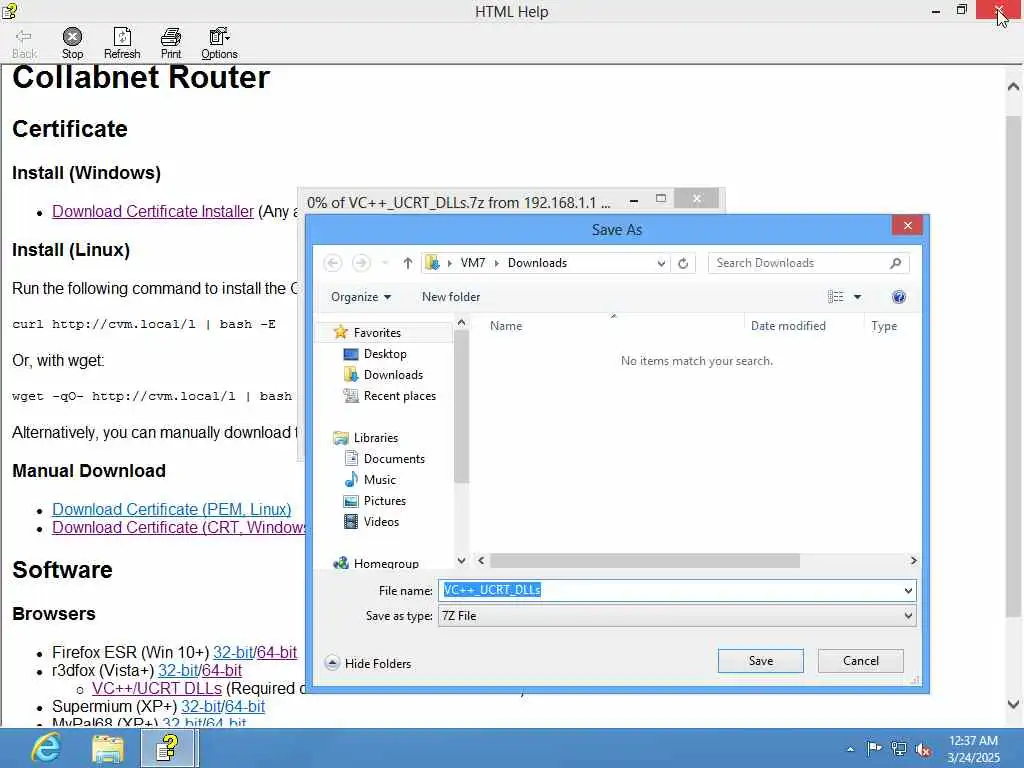Click Firefox ESR 32-bit link
This screenshot has width=1024, height=768.
(x=232, y=652)
